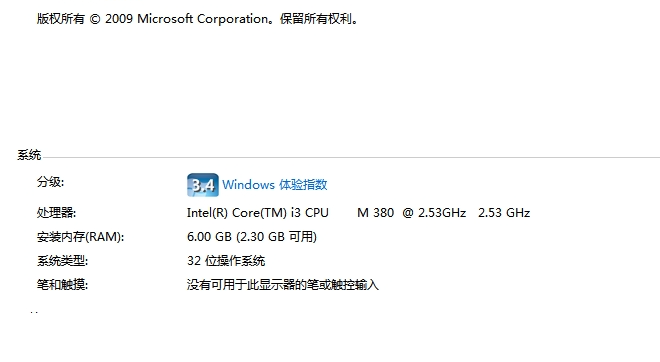Select the Intel(R) Core(TM) i3 CPU text
Image resolution: width=660 pixels, height=362 pixels.
click(258, 213)
